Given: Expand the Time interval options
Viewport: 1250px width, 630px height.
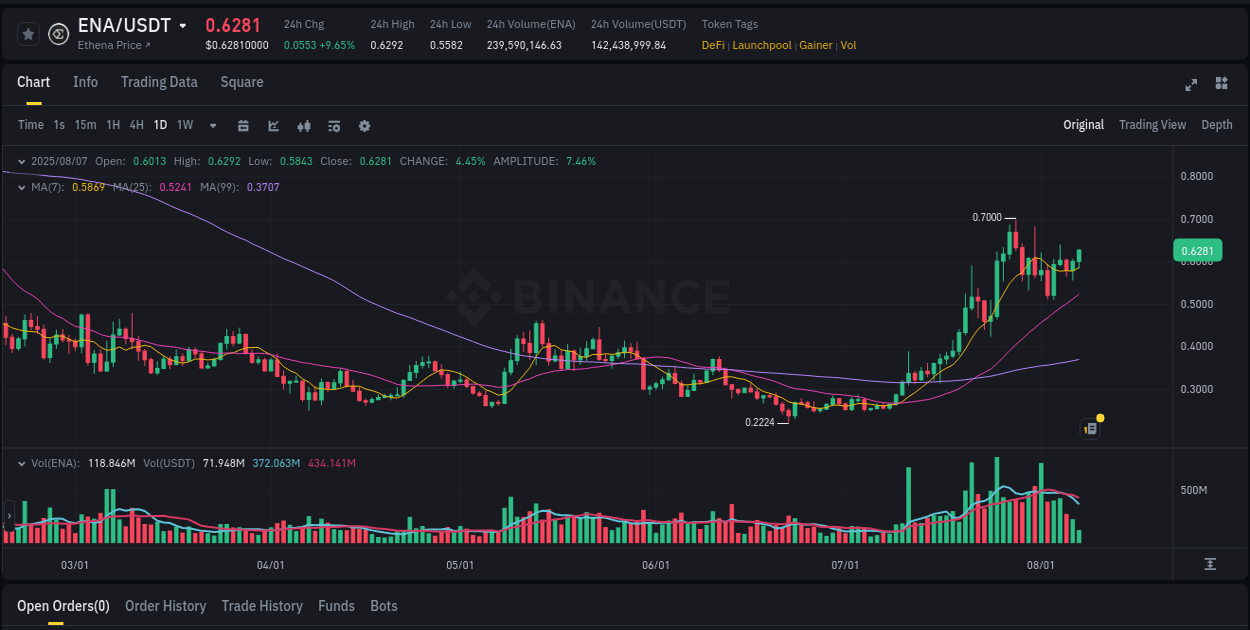Looking at the screenshot, I should (x=30, y=125).
